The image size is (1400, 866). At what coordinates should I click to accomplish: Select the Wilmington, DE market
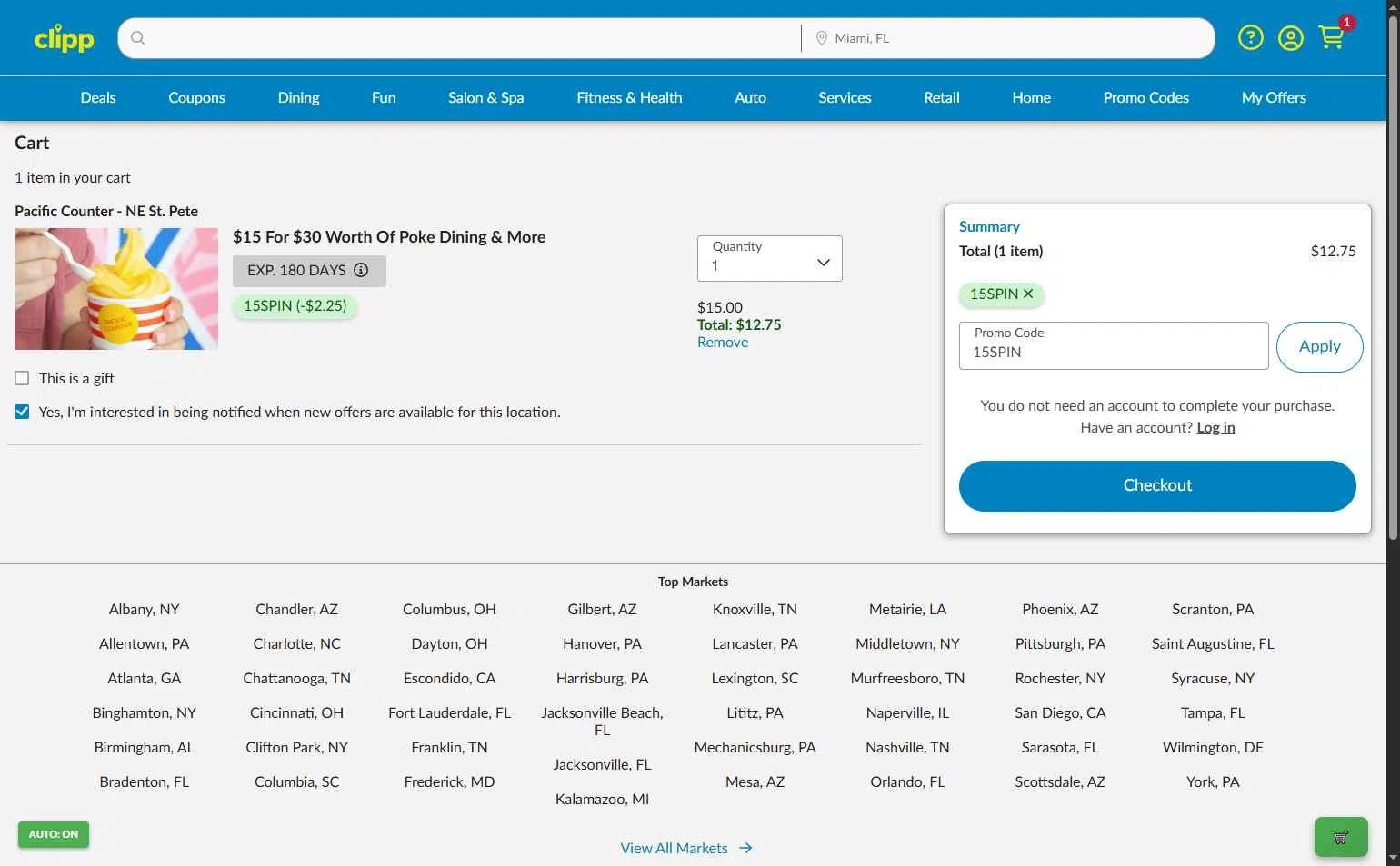[1214, 747]
